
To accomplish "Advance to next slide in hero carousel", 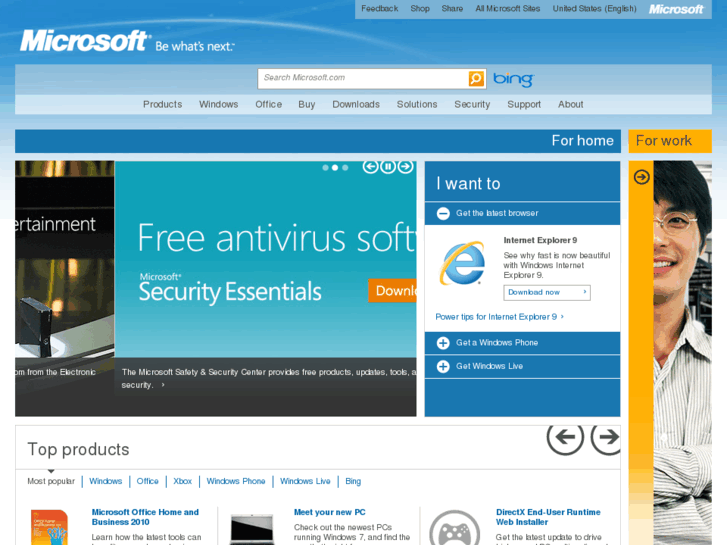I will click(x=405, y=167).
